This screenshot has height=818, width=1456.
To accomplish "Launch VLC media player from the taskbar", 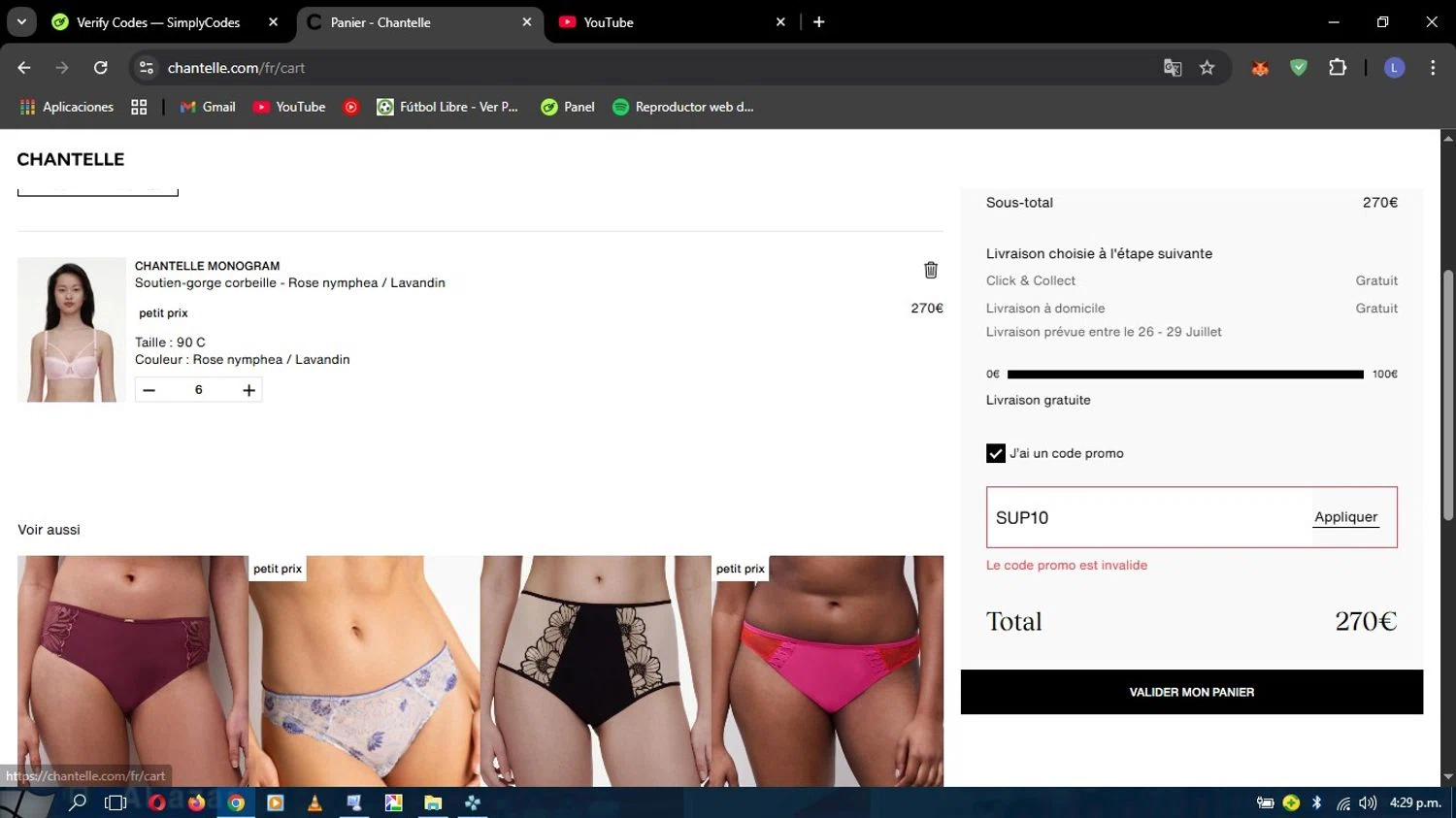I will 314,802.
